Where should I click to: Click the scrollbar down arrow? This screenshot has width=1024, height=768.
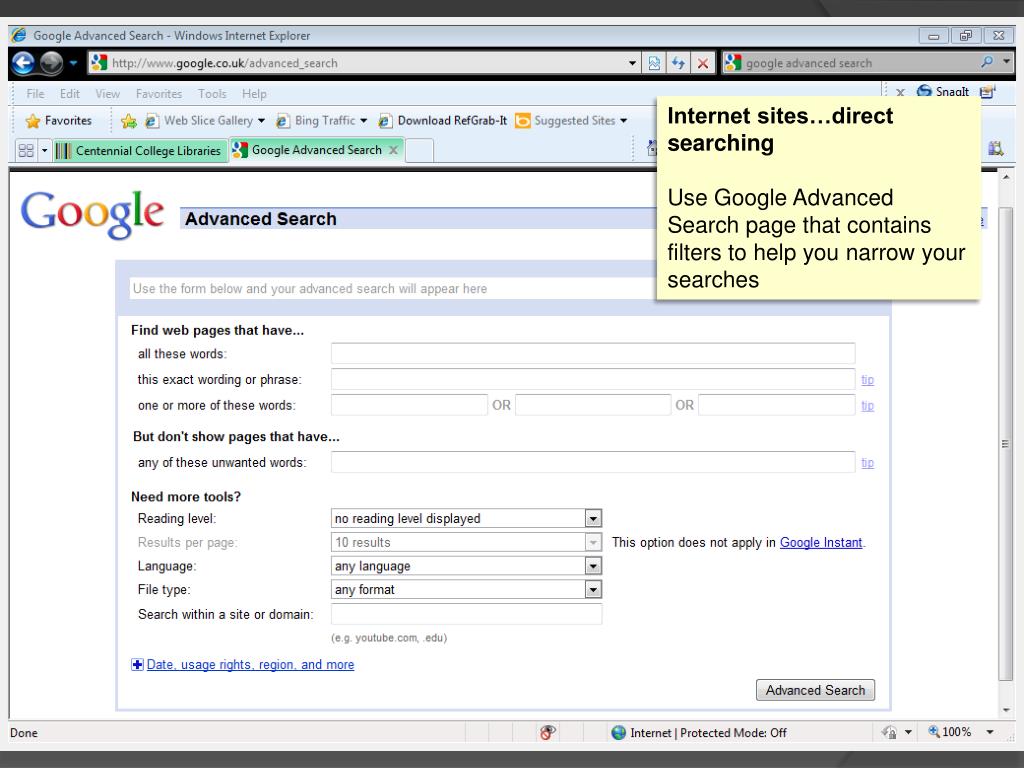click(1006, 709)
